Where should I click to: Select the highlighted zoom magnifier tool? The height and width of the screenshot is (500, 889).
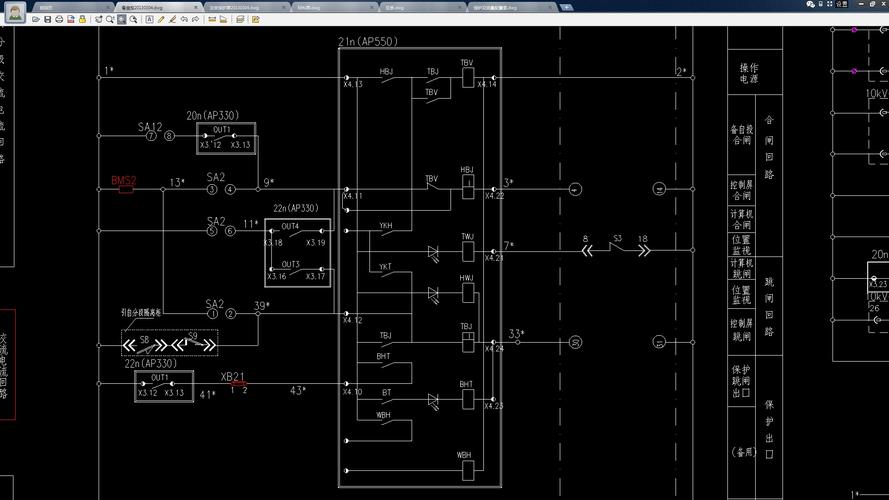tap(121, 19)
